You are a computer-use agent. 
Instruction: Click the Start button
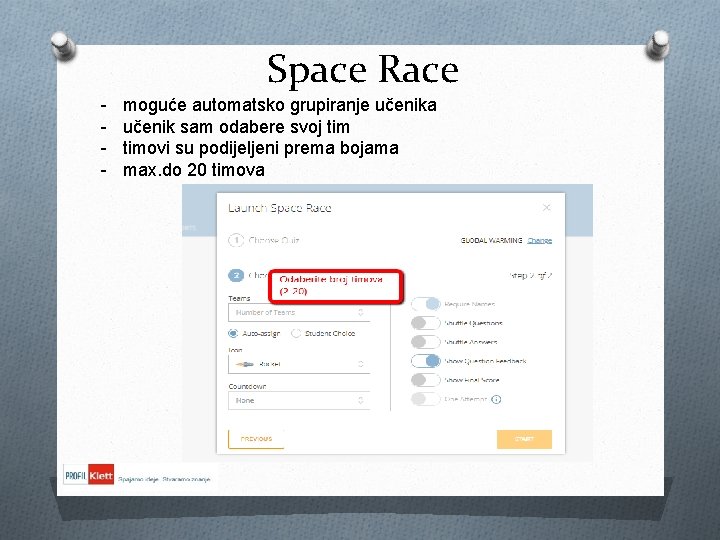(x=524, y=439)
